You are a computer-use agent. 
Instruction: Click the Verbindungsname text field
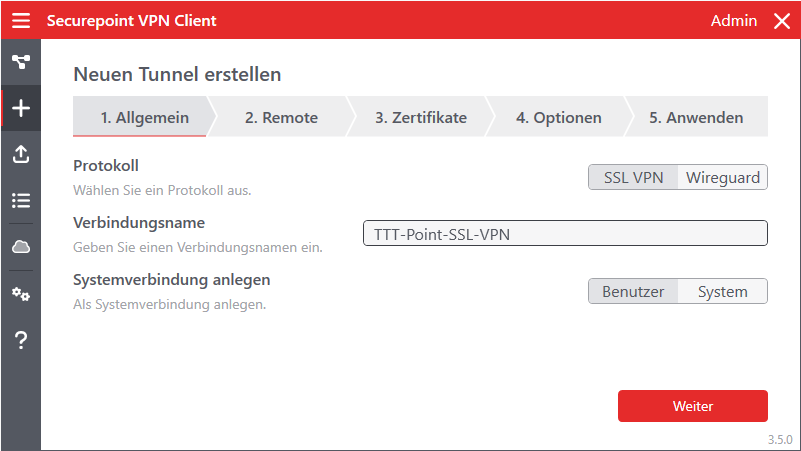(564, 234)
